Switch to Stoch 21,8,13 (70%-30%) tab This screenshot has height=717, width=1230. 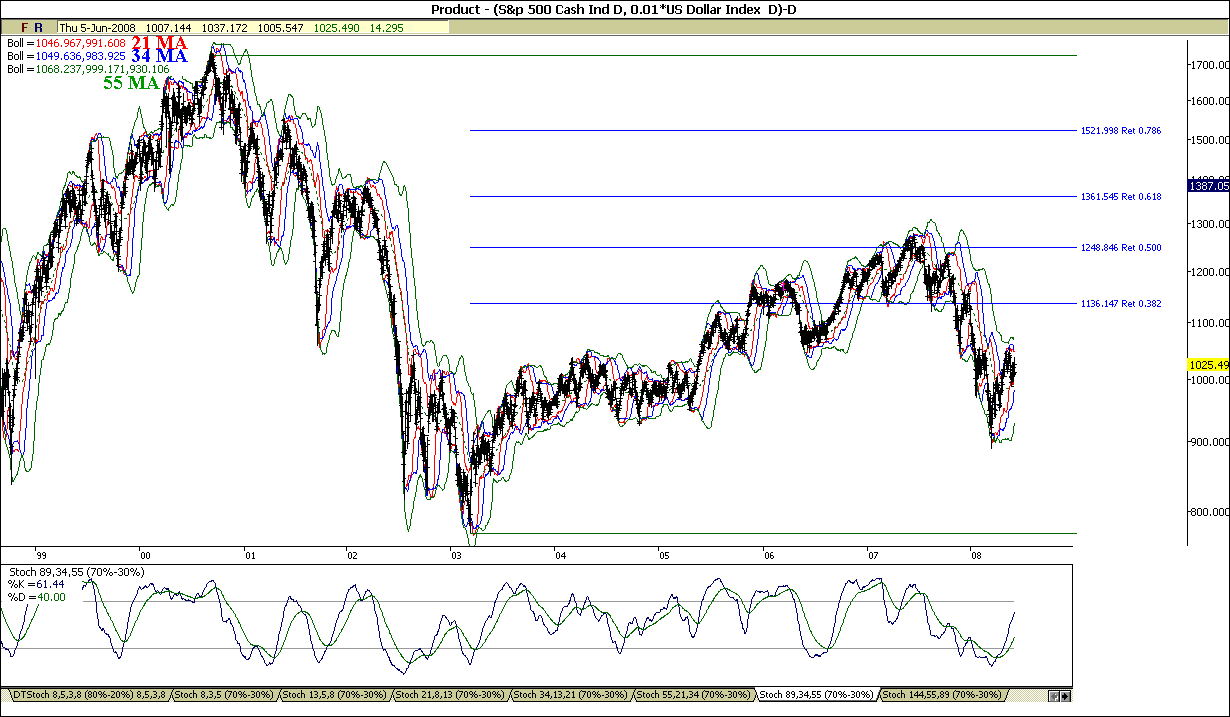pyautogui.click(x=452, y=694)
